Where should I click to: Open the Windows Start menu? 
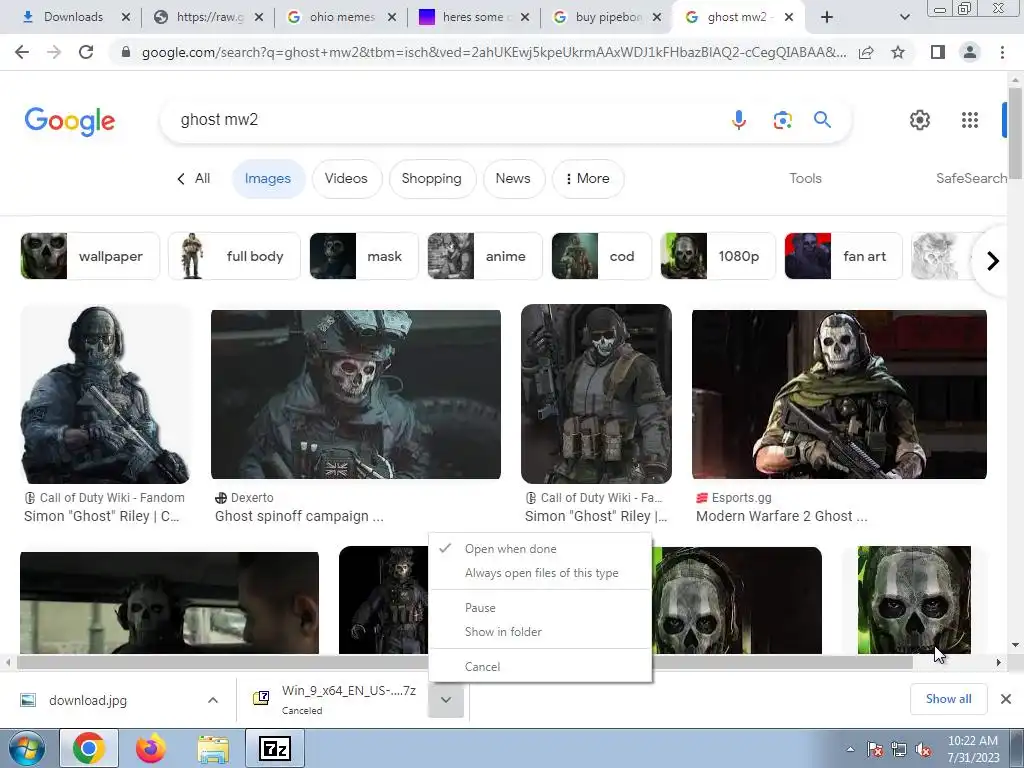[25, 748]
